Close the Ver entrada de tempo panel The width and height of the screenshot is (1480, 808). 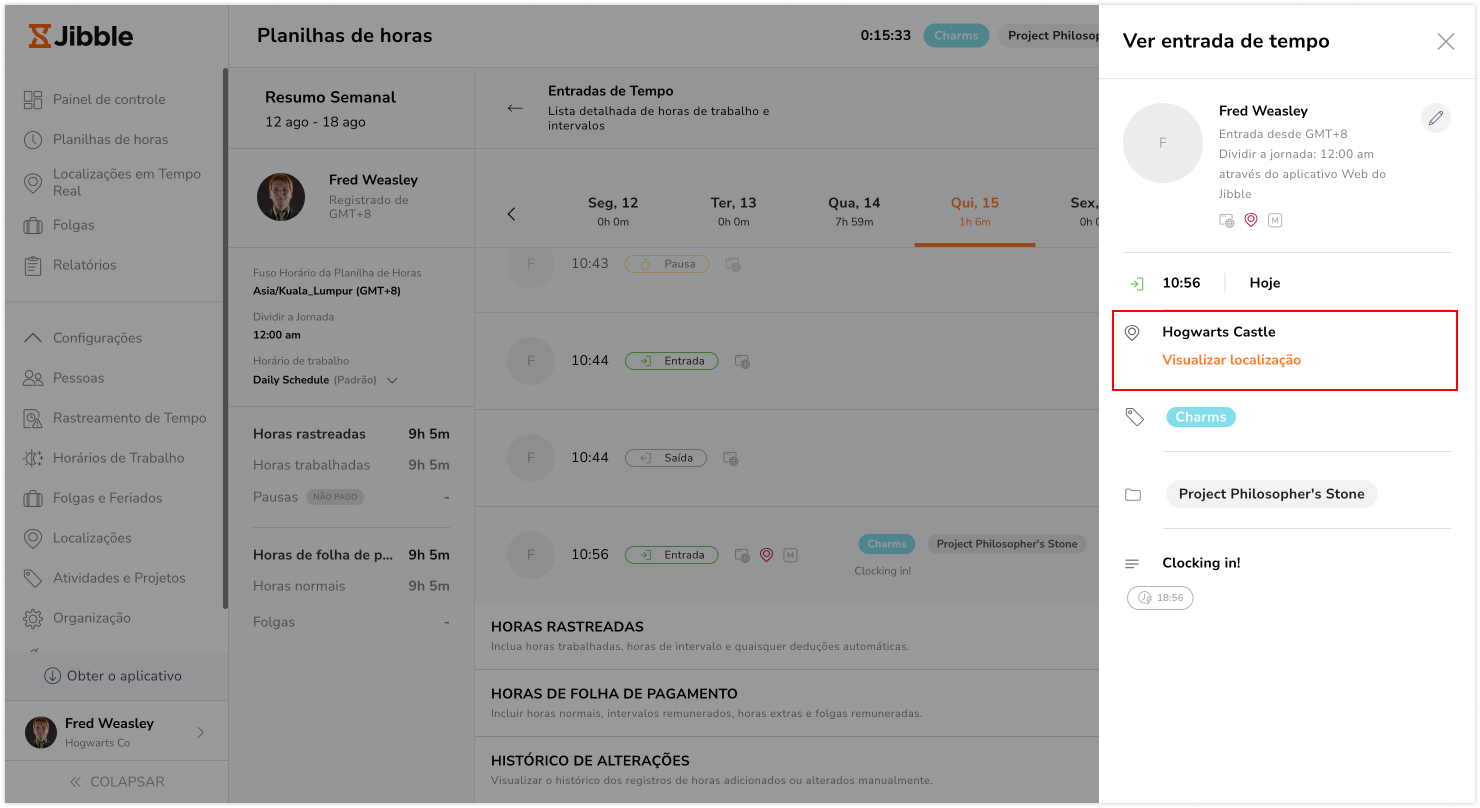tap(1445, 41)
